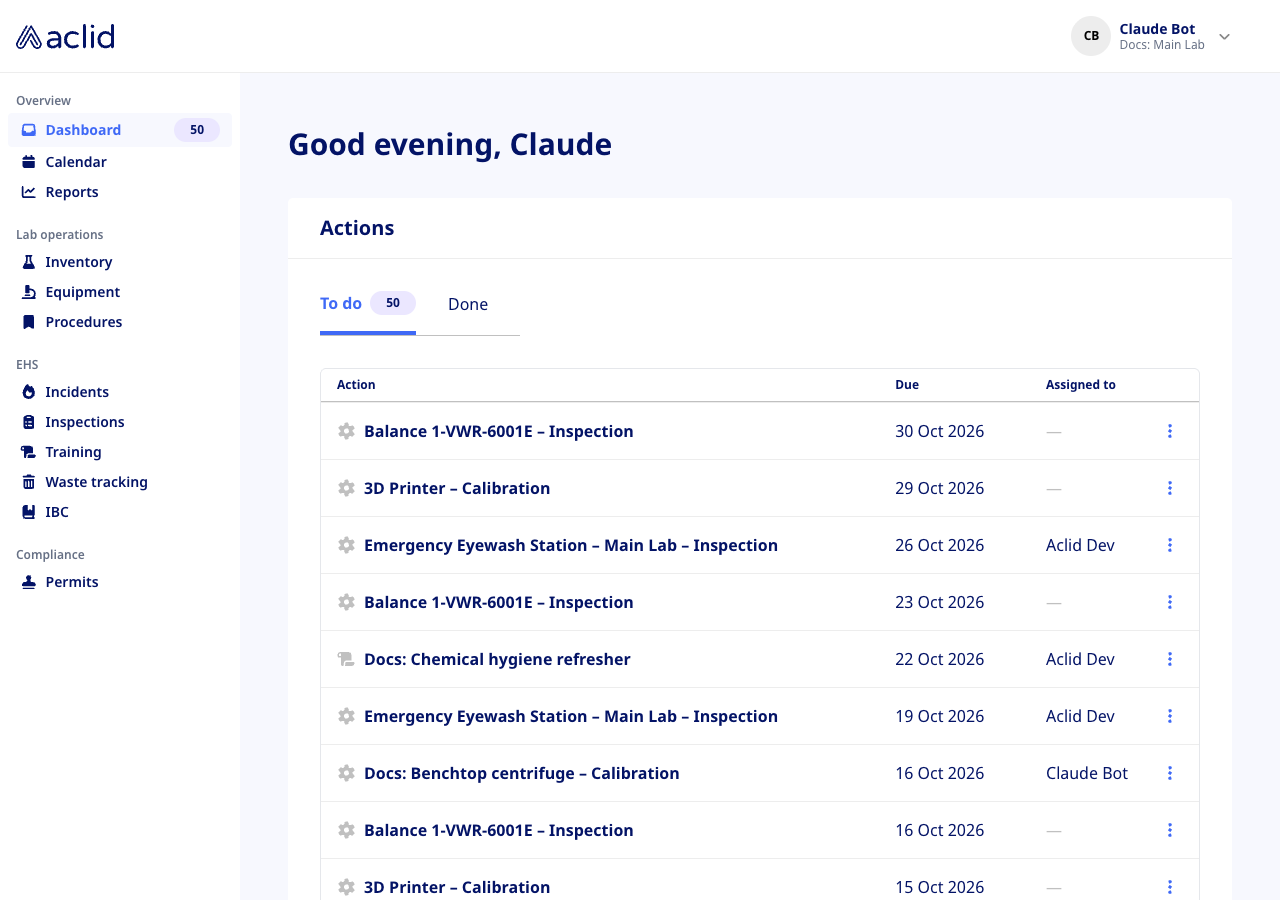Switch to the To do tab

[368, 303]
